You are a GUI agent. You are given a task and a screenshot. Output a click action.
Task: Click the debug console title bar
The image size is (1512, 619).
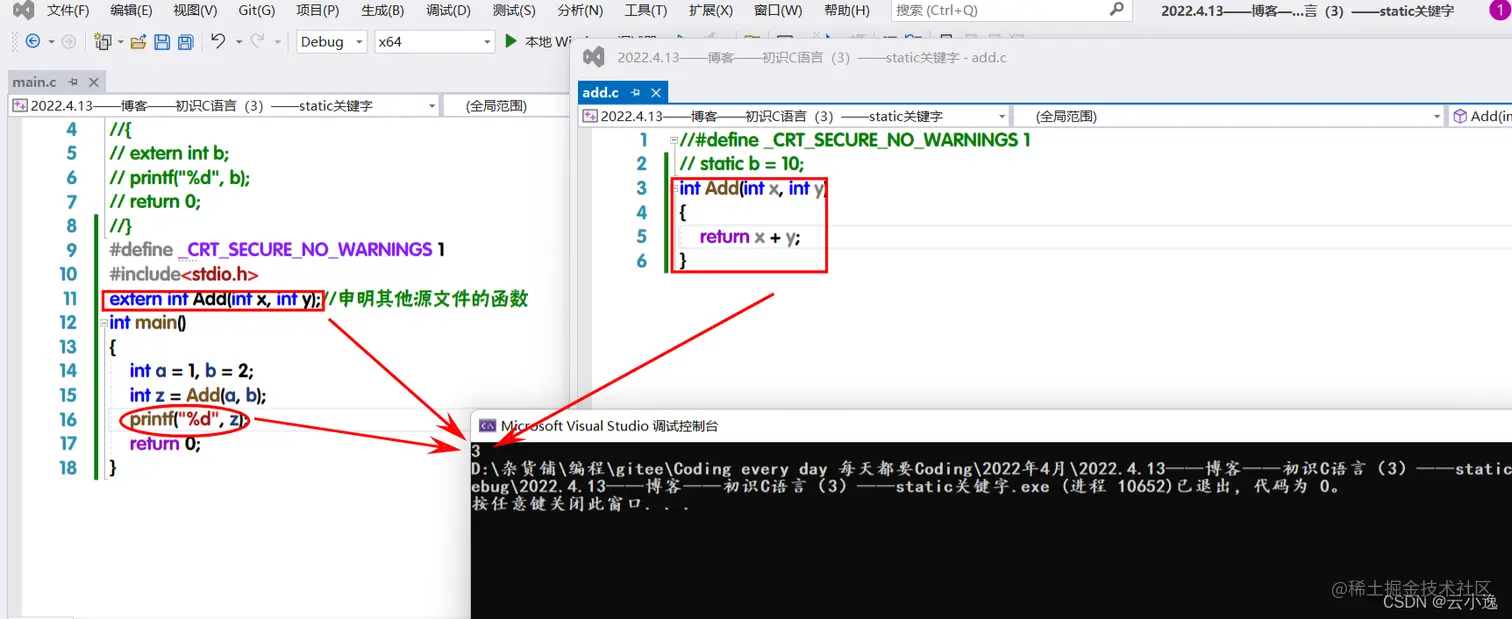[x=991, y=425]
